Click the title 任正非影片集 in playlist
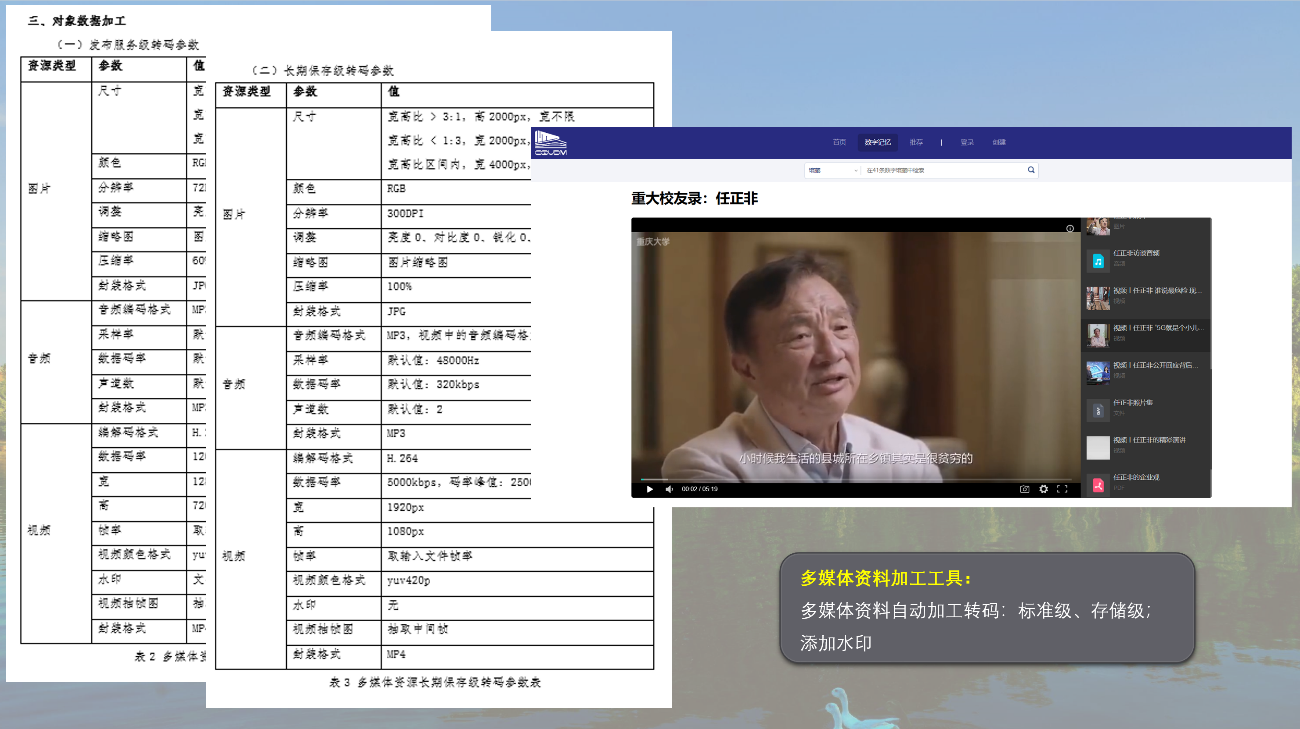The width and height of the screenshot is (1300, 729). (x=1134, y=402)
